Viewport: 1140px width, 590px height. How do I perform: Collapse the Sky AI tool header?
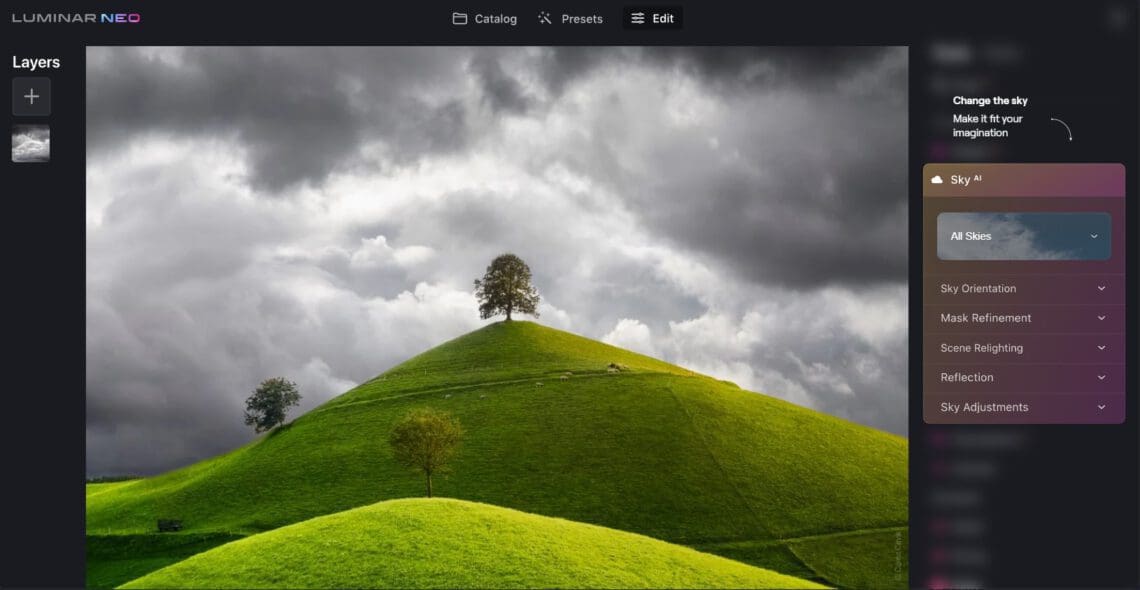[x=1024, y=179]
